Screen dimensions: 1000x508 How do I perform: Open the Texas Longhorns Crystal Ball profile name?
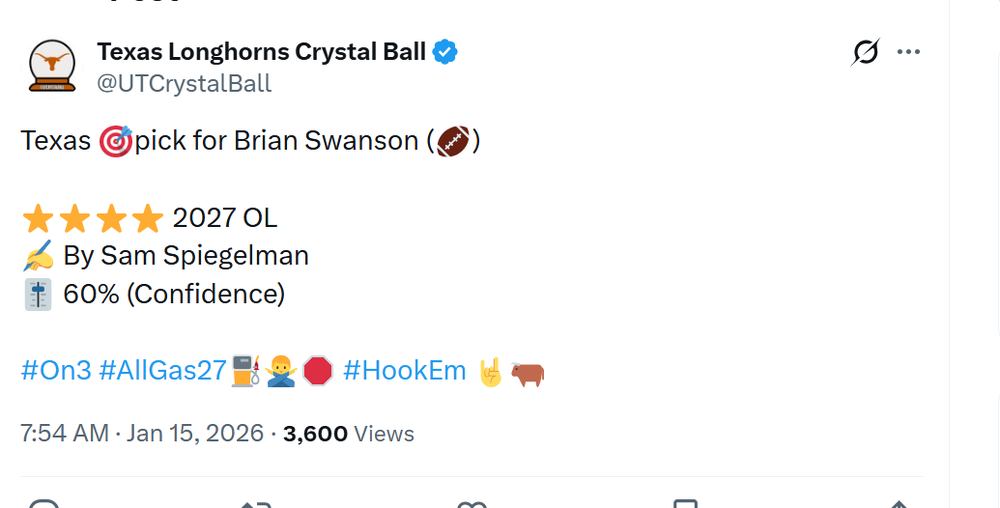pyautogui.click(x=261, y=52)
